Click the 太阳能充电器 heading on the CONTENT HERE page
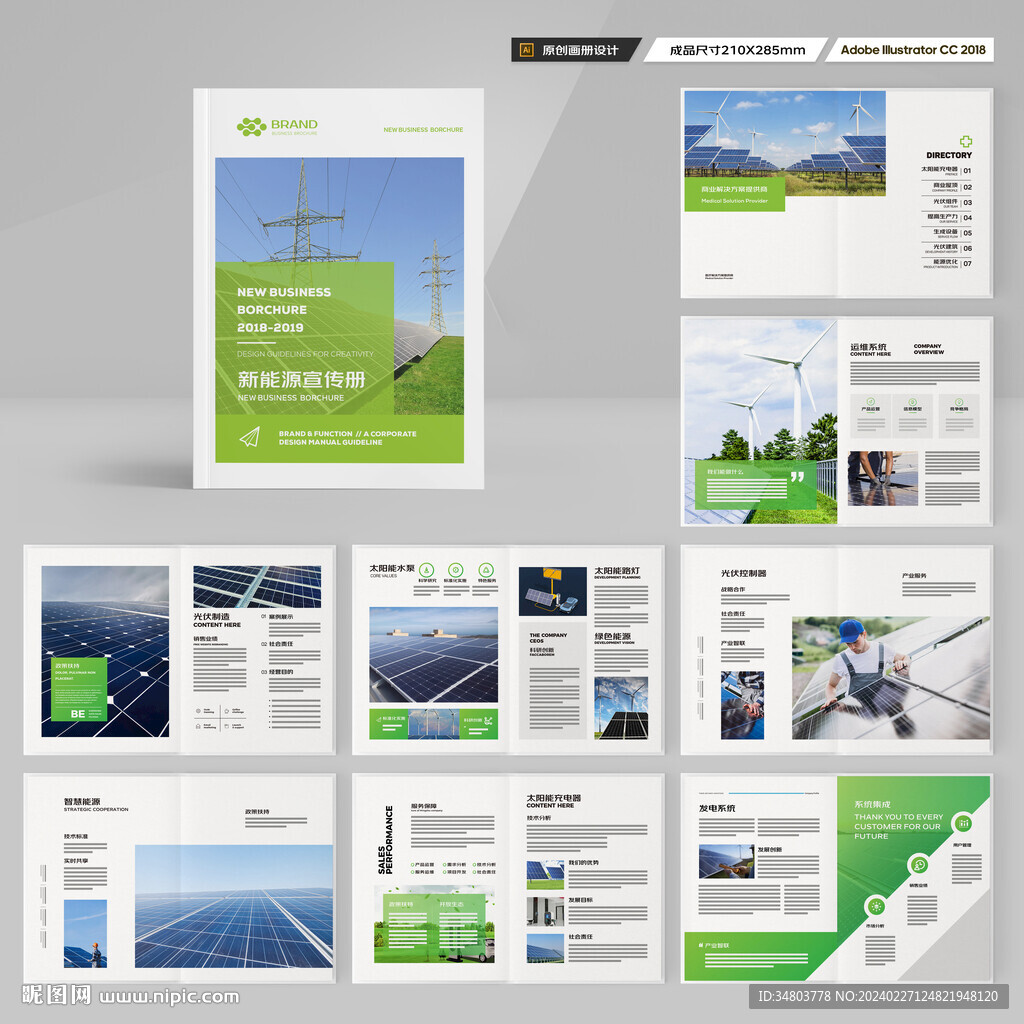The width and height of the screenshot is (1024, 1024). coord(553,797)
